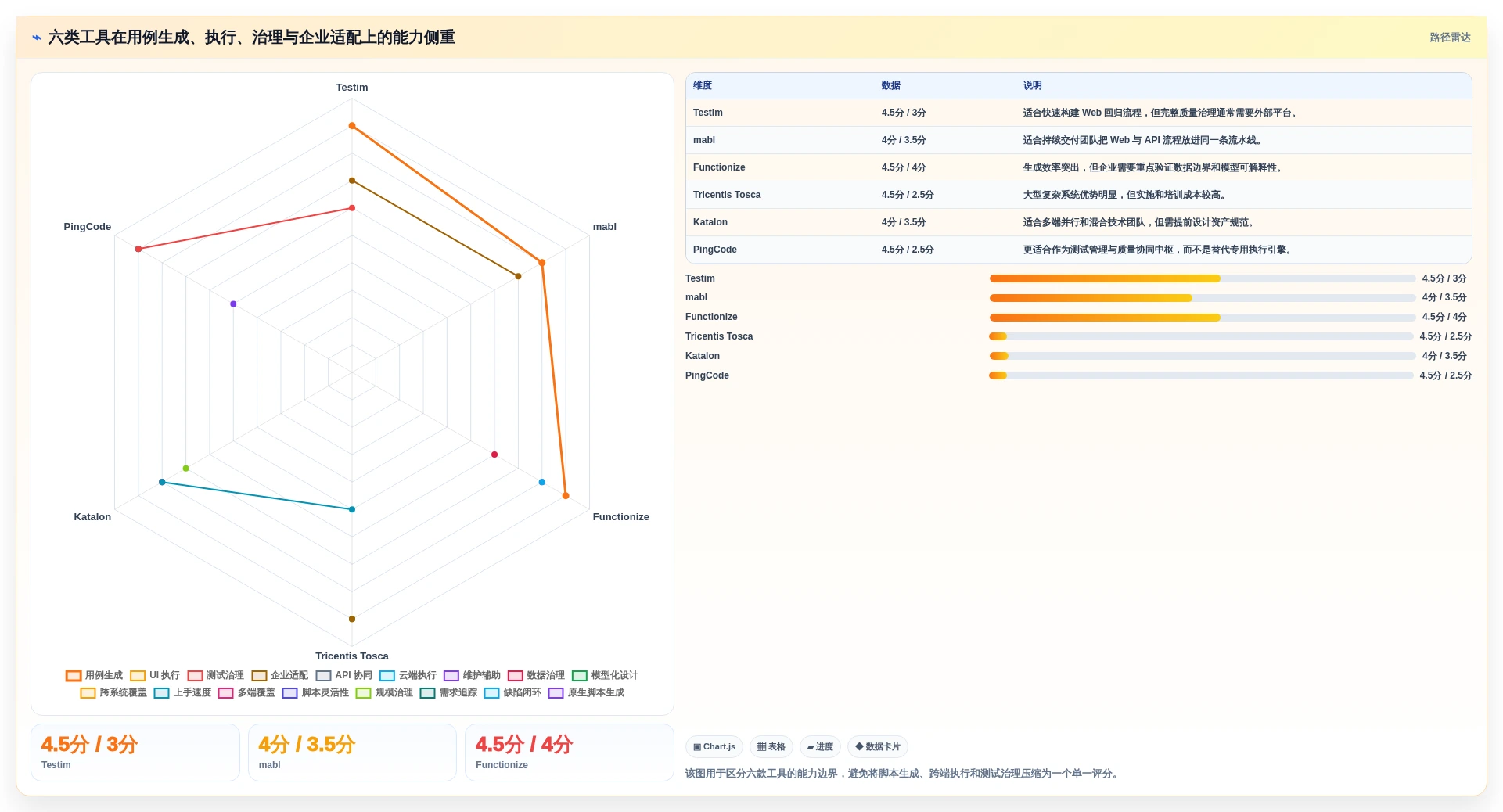Click the 维度 column header
Screen dimensions: 1503x812
pos(703,85)
